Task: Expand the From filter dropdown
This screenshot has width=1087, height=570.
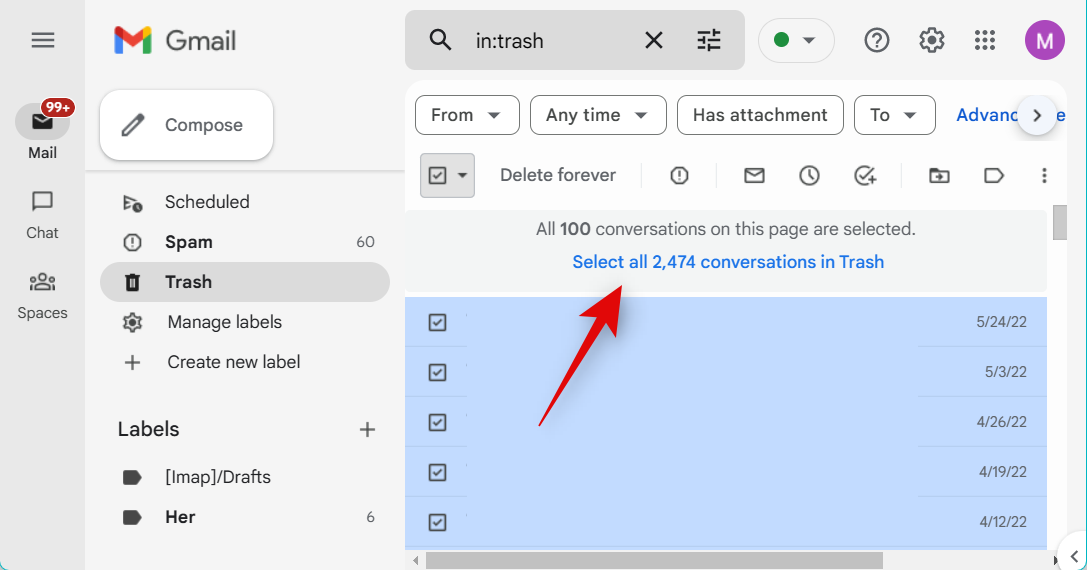Action: [466, 115]
